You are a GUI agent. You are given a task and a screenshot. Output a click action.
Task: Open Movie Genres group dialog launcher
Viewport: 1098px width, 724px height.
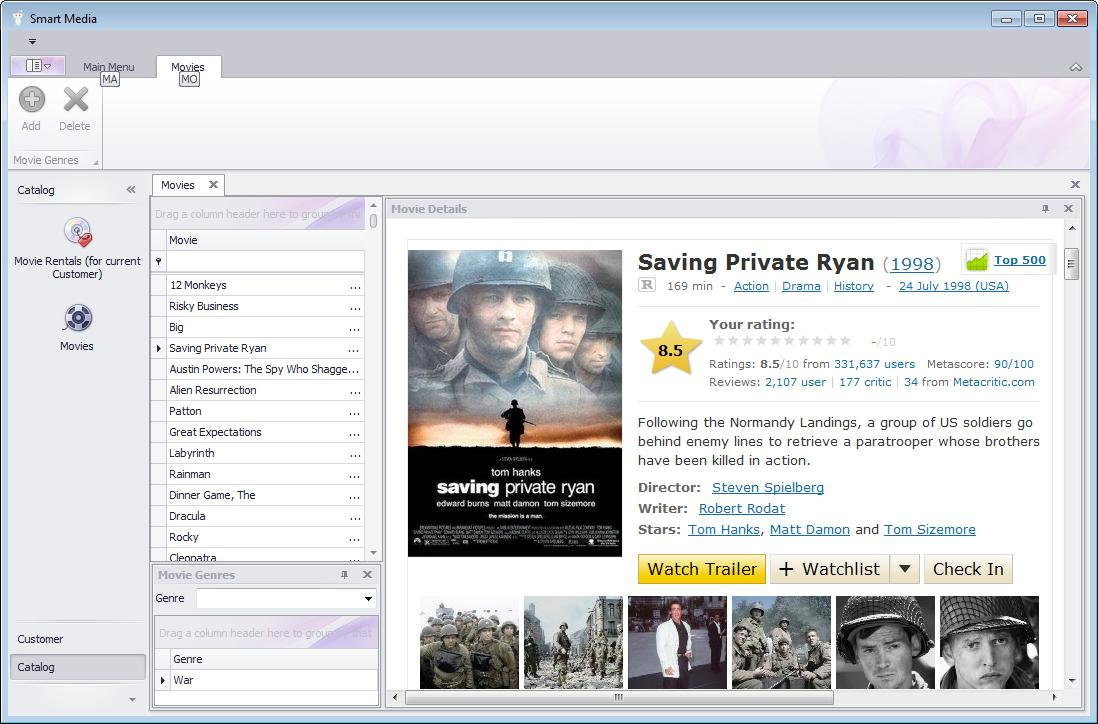tap(95, 162)
